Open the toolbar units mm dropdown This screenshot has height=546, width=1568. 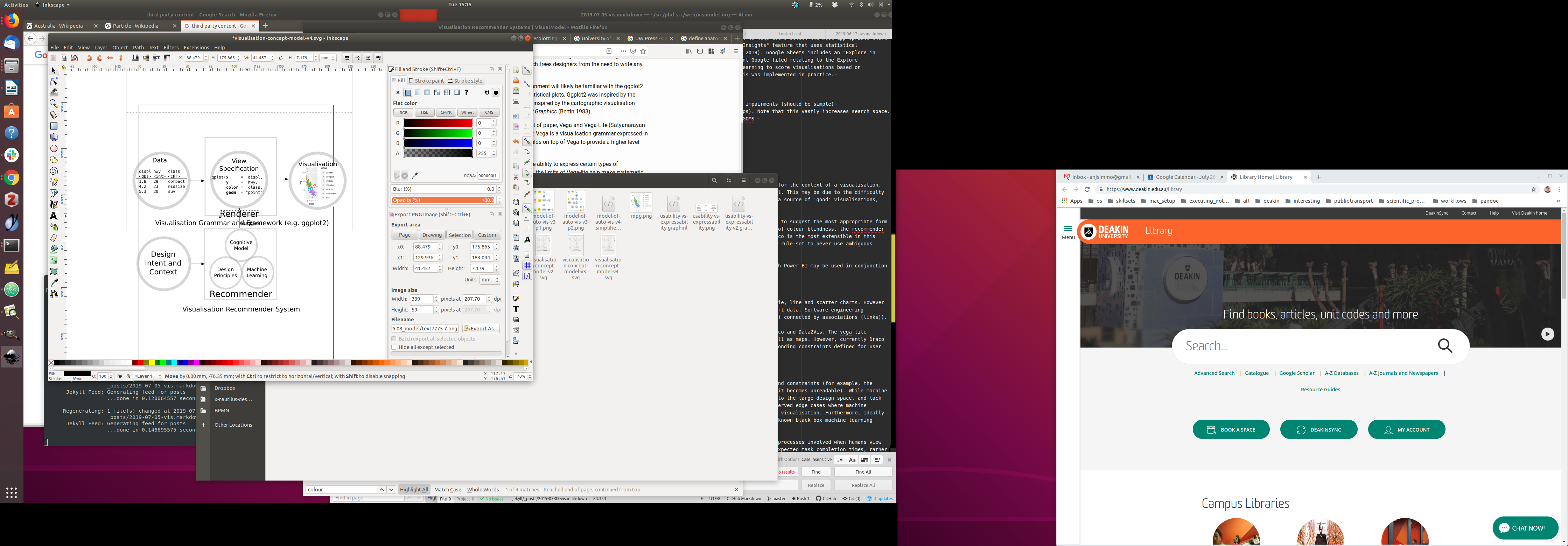pyautogui.click(x=328, y=58)
